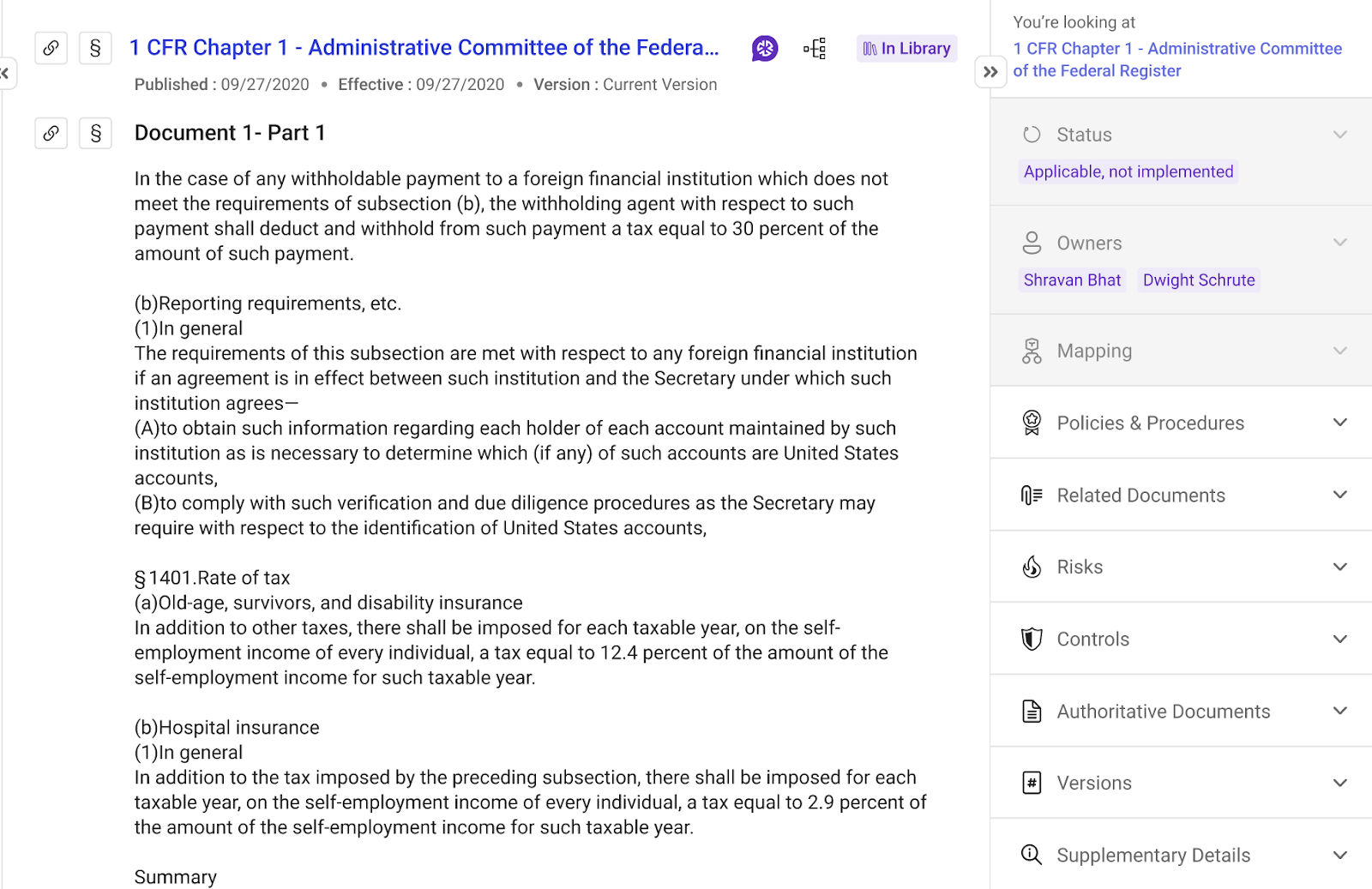Click the Supplementary Details magnifier icon
This screenshot has width=1372, height=889.
point(1032,855)
